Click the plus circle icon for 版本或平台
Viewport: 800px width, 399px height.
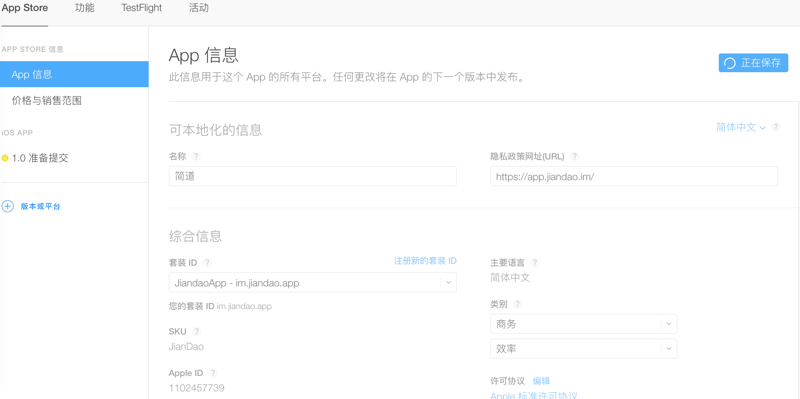pos(8,207)
